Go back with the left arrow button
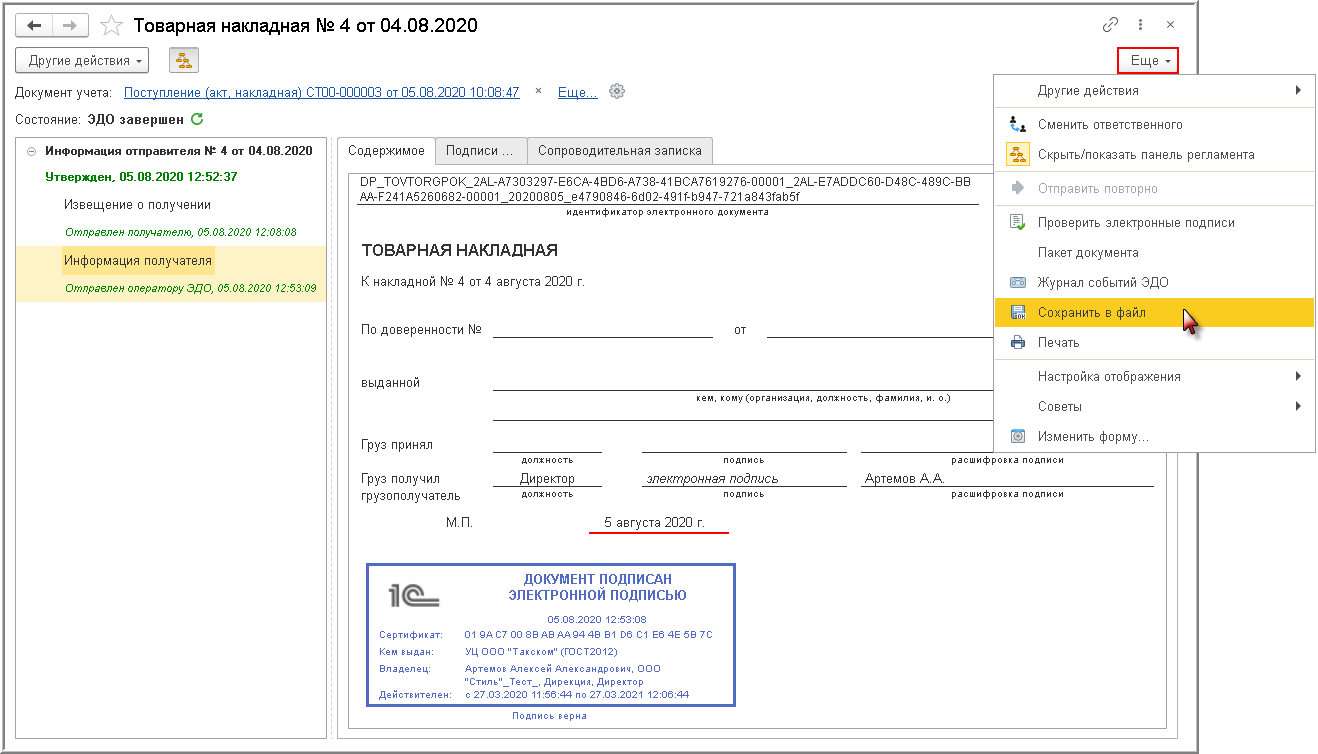Screen dimensions: 1318x754 [x=35, y=25]
